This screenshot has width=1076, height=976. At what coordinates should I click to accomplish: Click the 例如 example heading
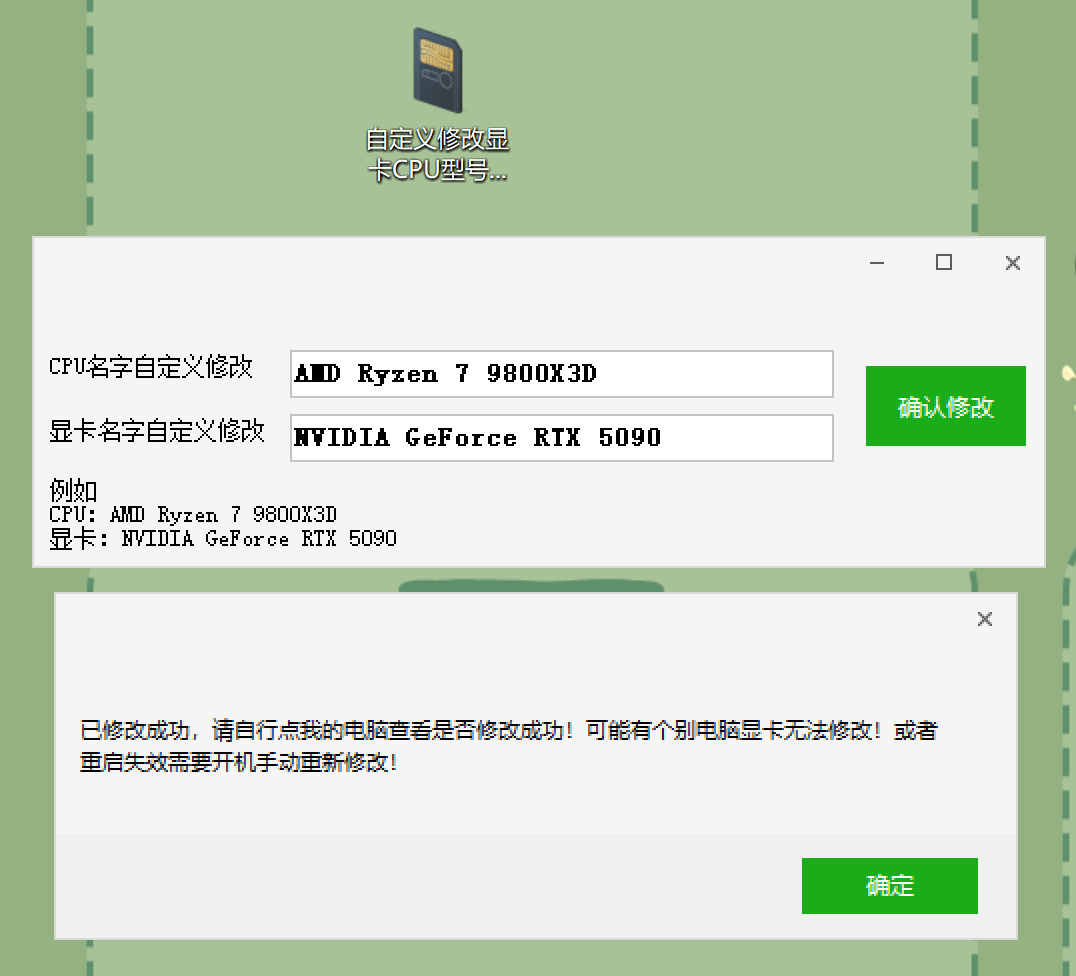(67, 491)
